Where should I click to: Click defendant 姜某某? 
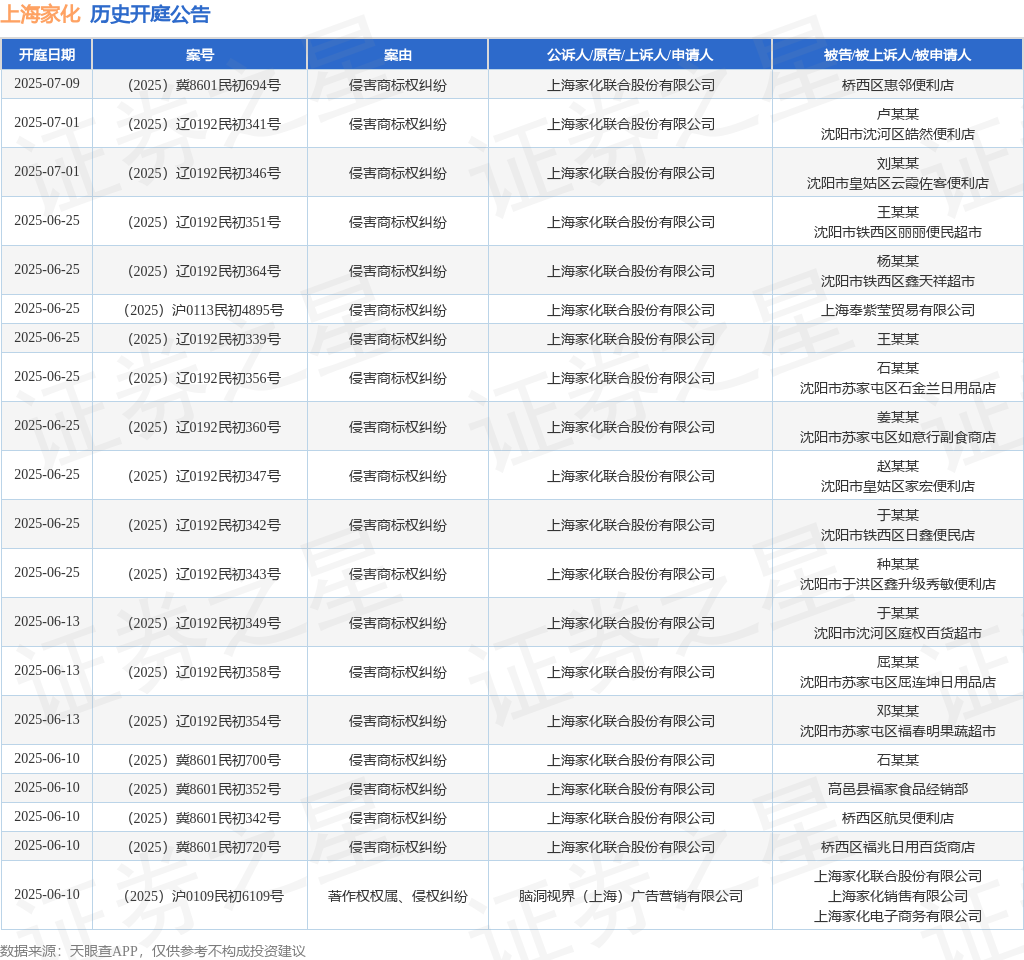(x=897, y=417)
